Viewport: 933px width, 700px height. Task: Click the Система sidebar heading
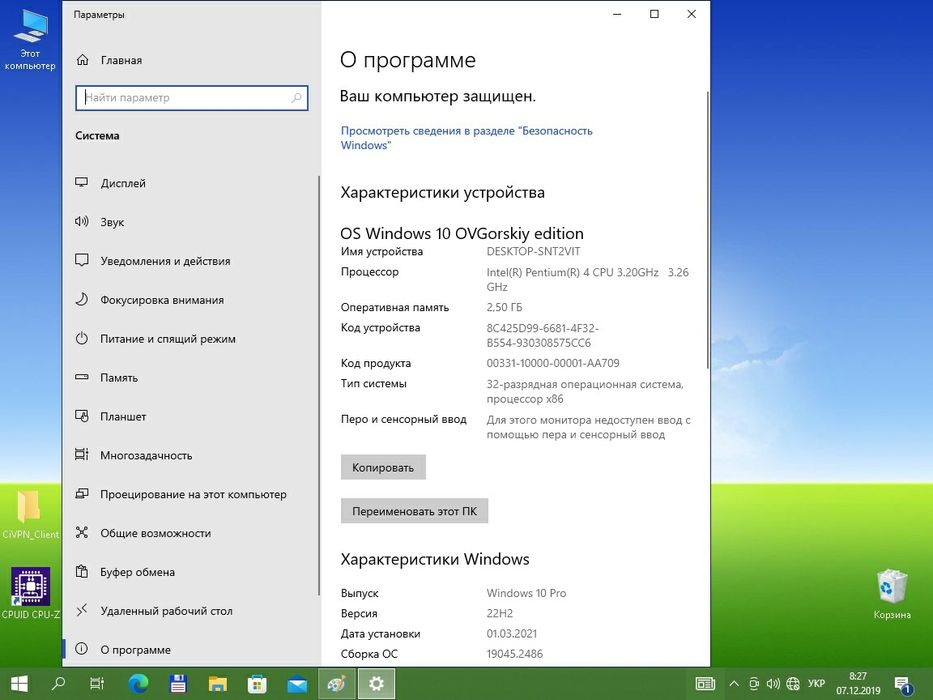[97, 136]
